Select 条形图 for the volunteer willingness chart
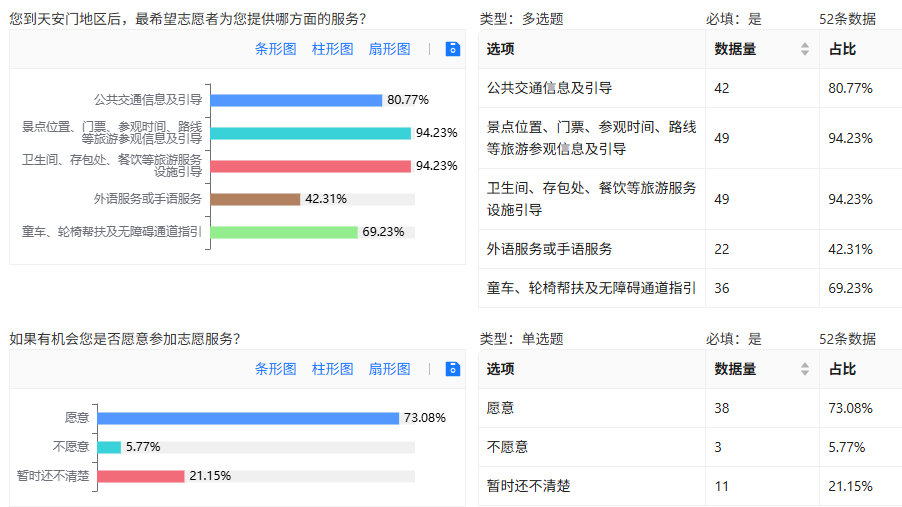 [x=276, y=369]
